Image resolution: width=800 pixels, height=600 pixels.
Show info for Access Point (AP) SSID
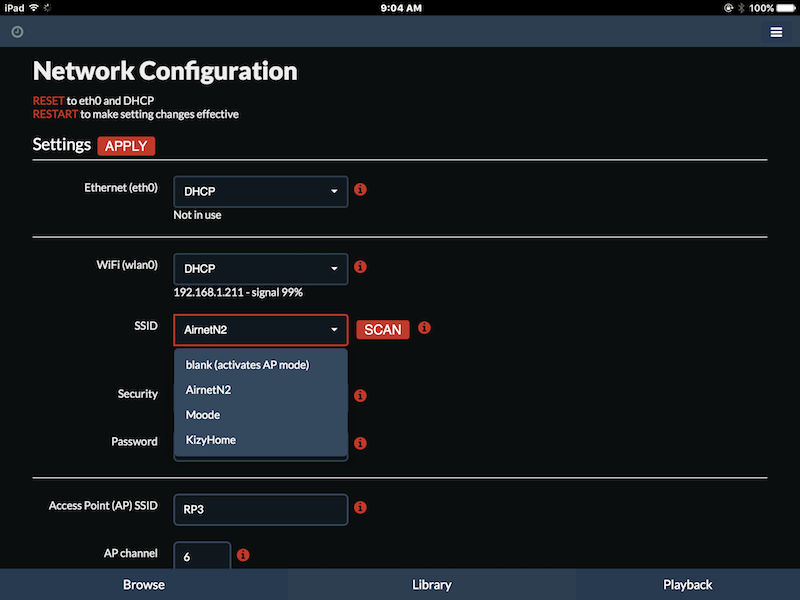(x=360, y=507)
